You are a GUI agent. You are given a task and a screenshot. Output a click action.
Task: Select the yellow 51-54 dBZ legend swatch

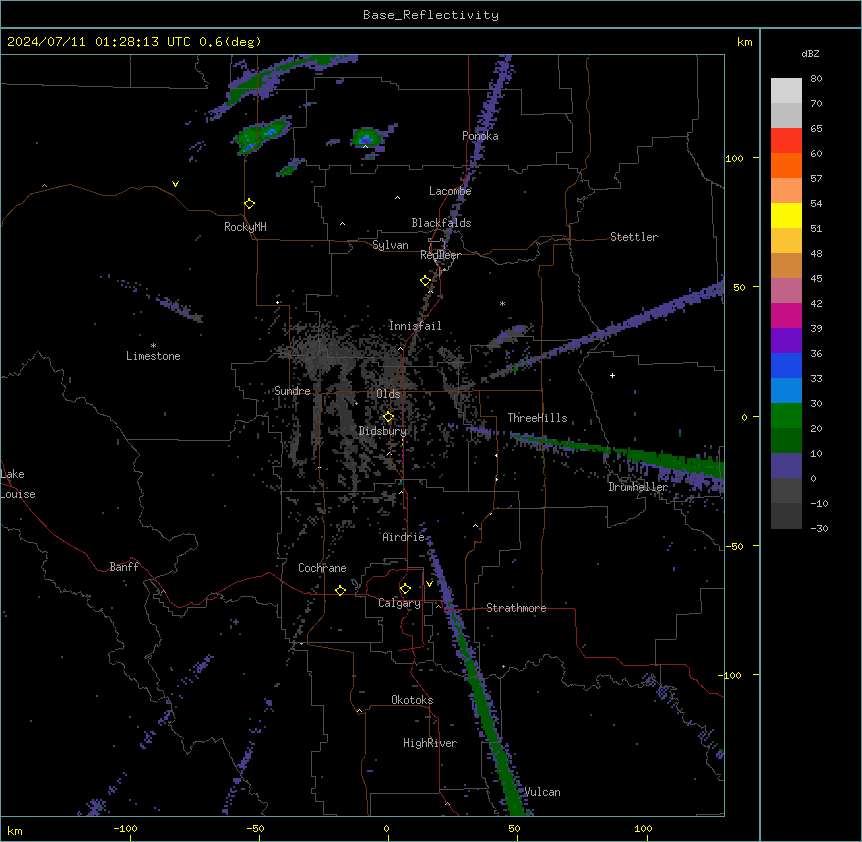(x=786, y=215)
